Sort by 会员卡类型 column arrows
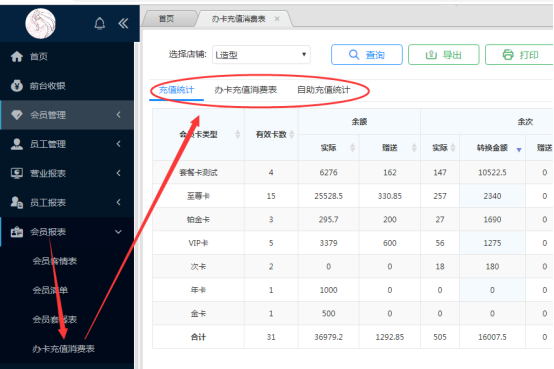554x369 pixels. coord(237,134)
